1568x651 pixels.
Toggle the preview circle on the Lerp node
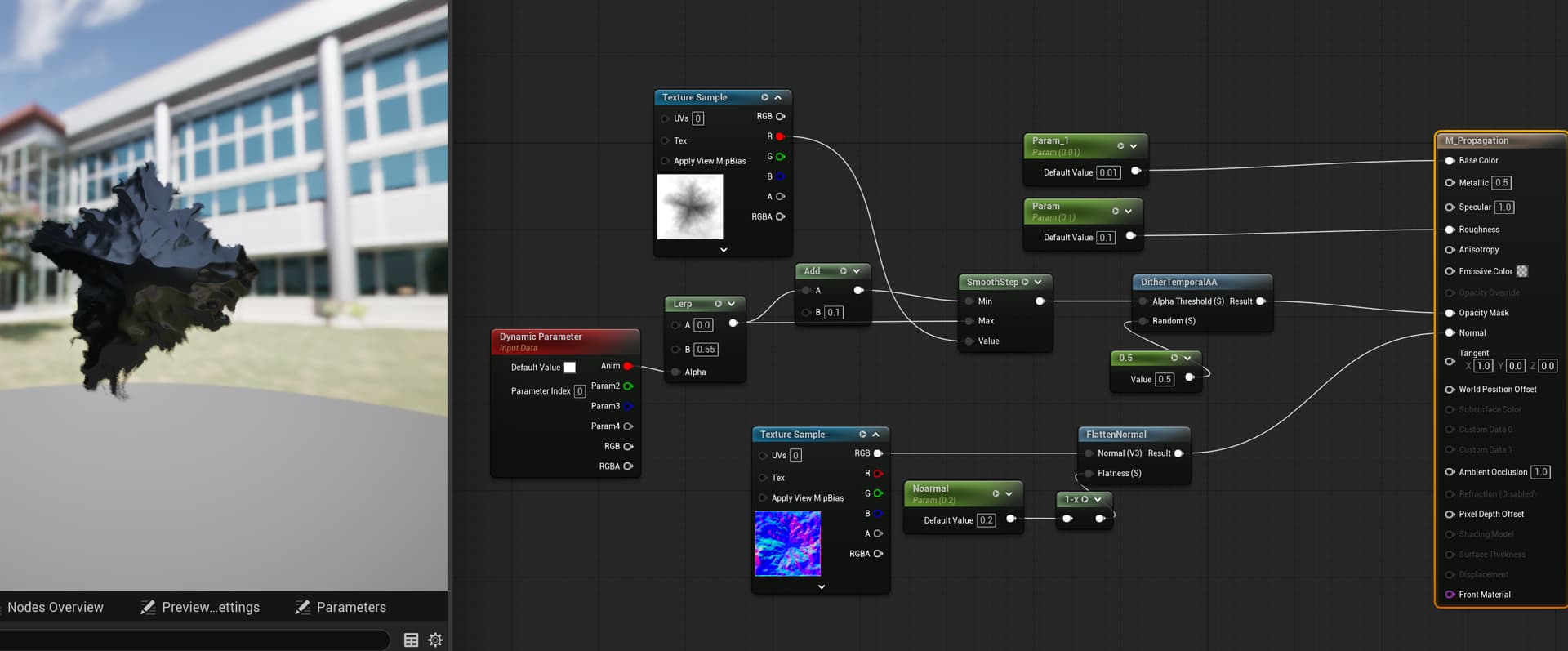tap(719, 304)
